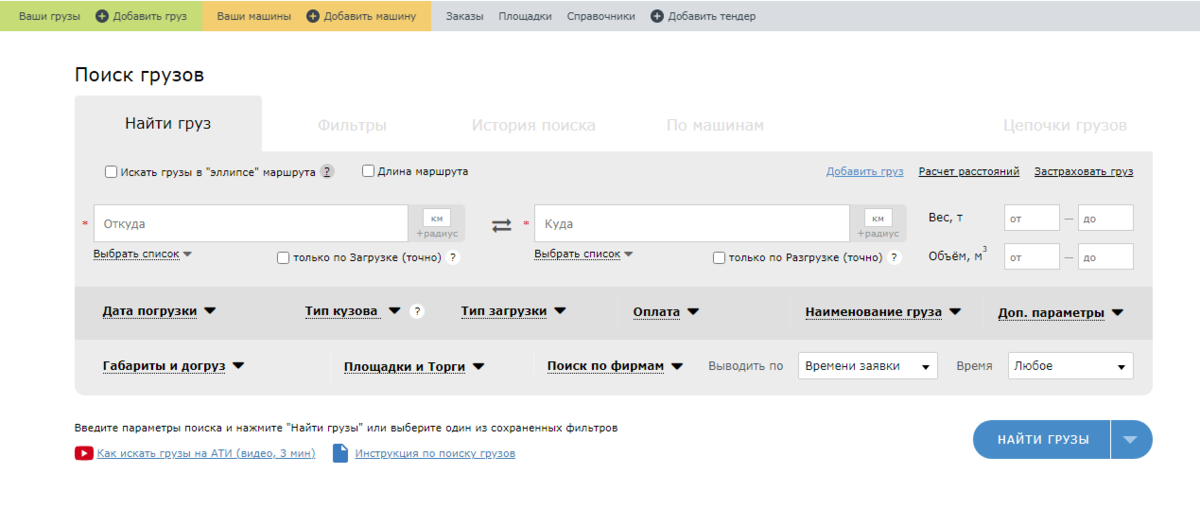Open Площадки menu item

pos(525,16)
